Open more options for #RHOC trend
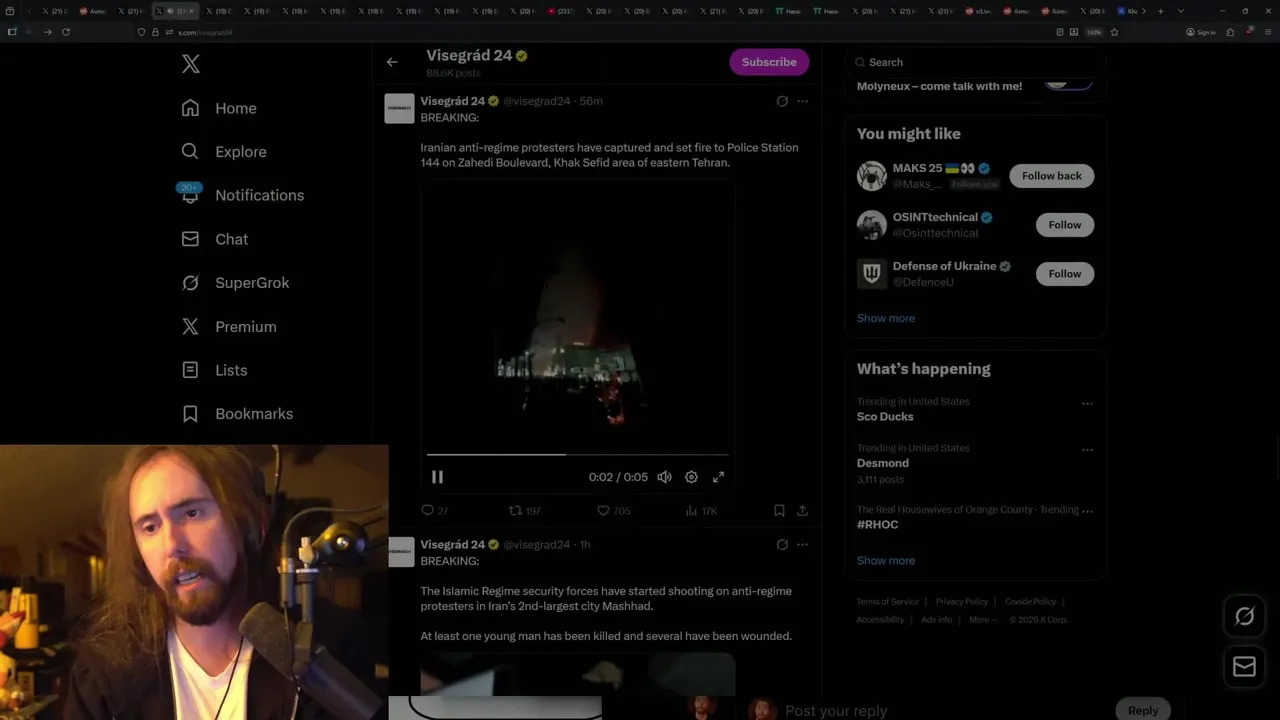The height and width of the screenshot is (720, 1280). pyautogui.click(x=1087, y=510)
